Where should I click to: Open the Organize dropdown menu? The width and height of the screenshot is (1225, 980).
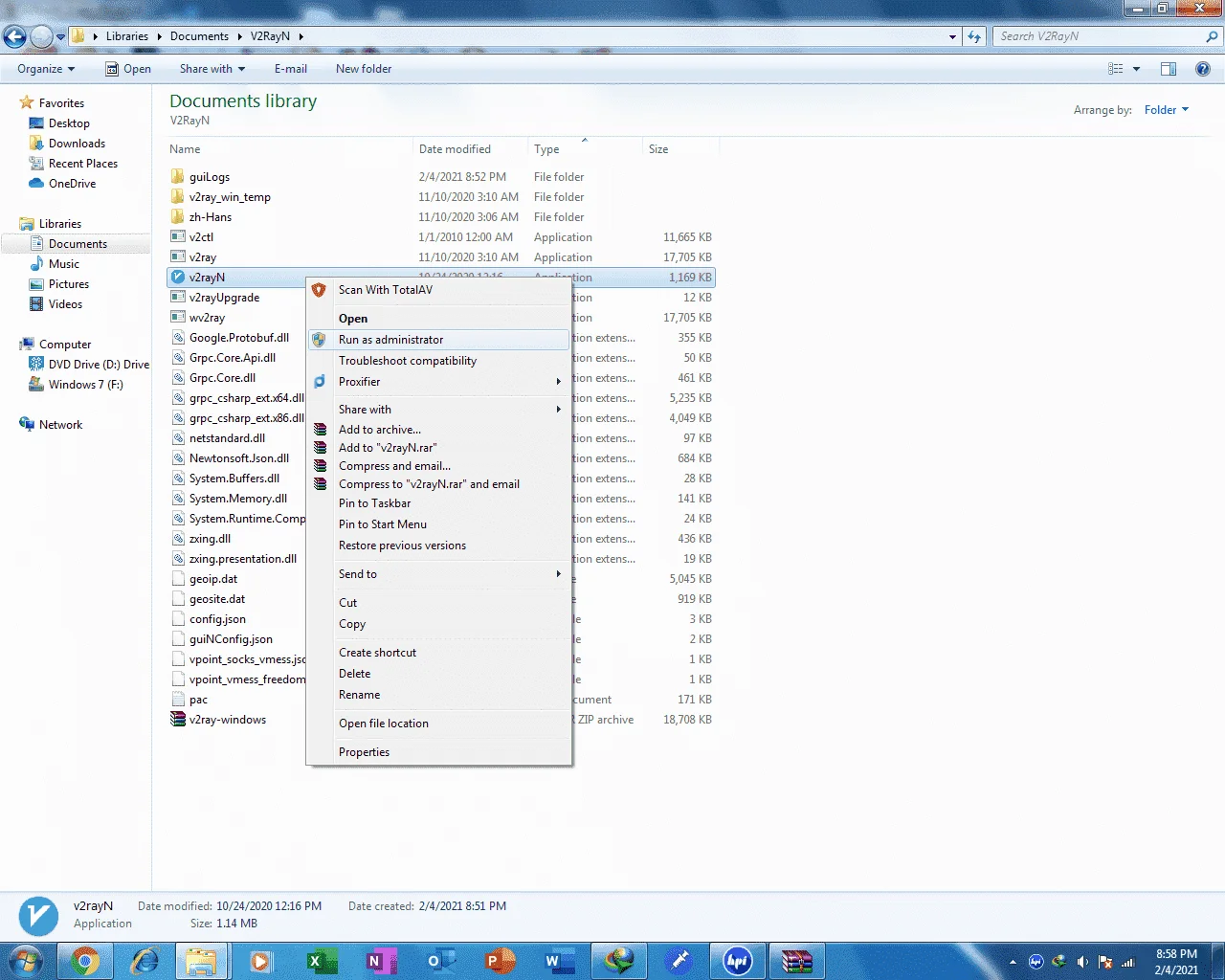coord(46,69)
